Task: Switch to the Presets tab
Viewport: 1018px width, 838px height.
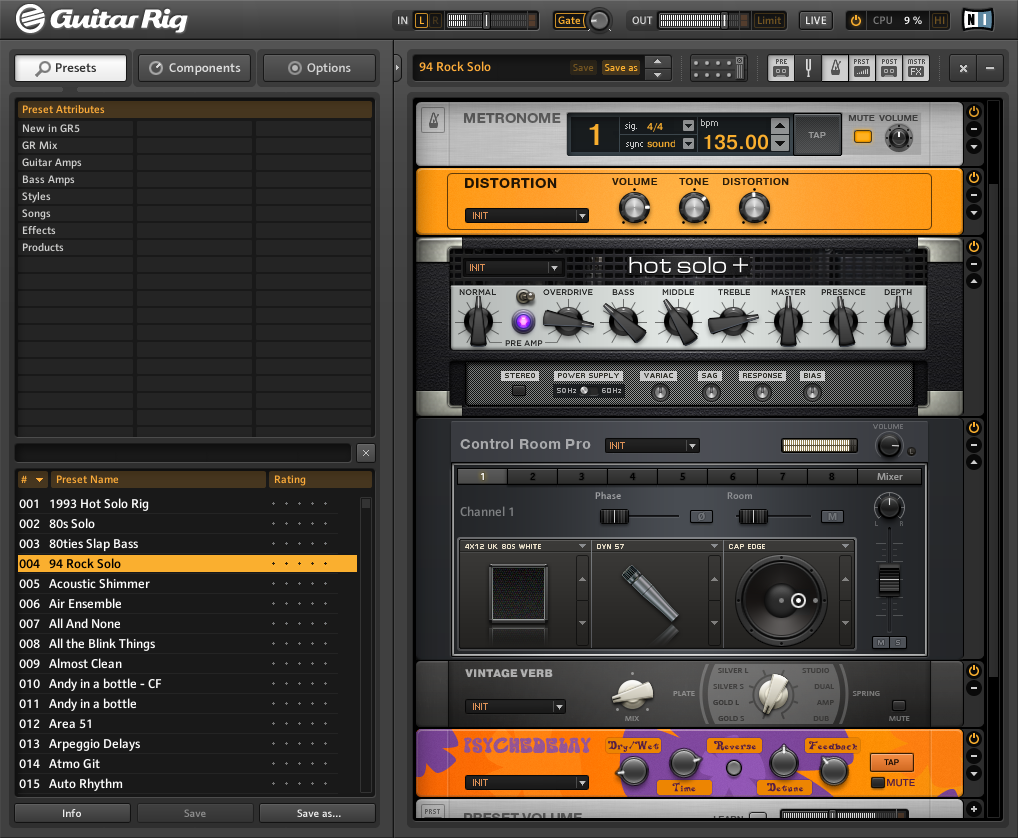Action: tap(71, 68)
